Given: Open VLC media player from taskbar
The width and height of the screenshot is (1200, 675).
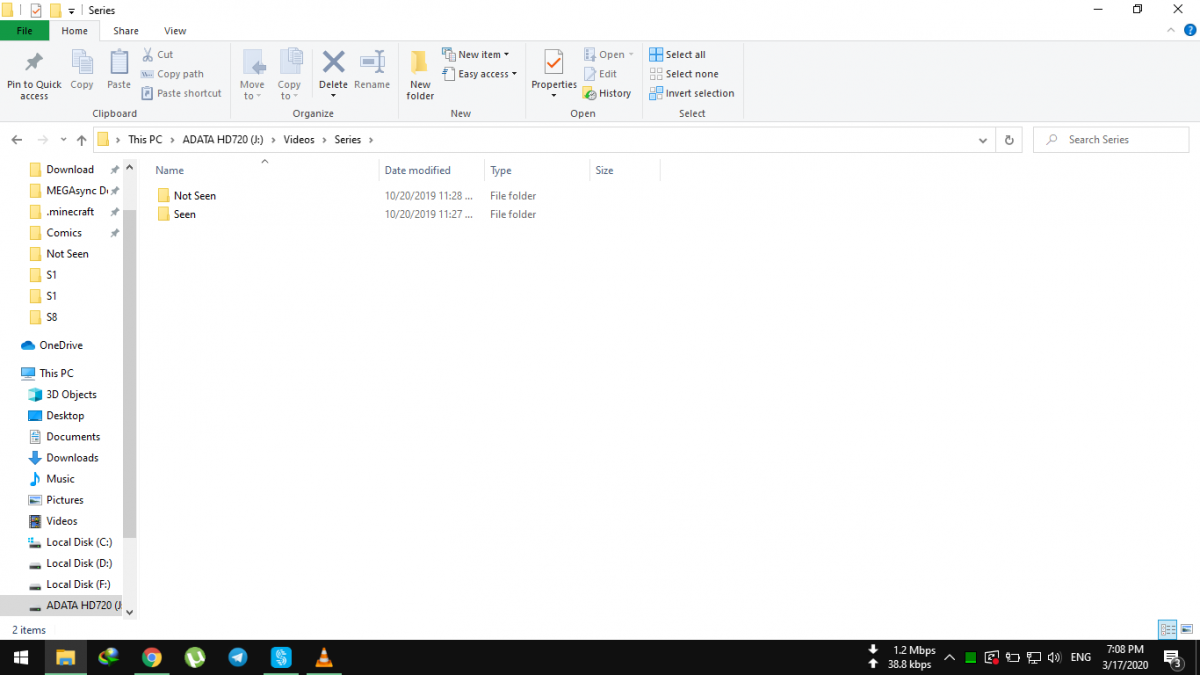Looking at the screenshot, I should [323, 657].
